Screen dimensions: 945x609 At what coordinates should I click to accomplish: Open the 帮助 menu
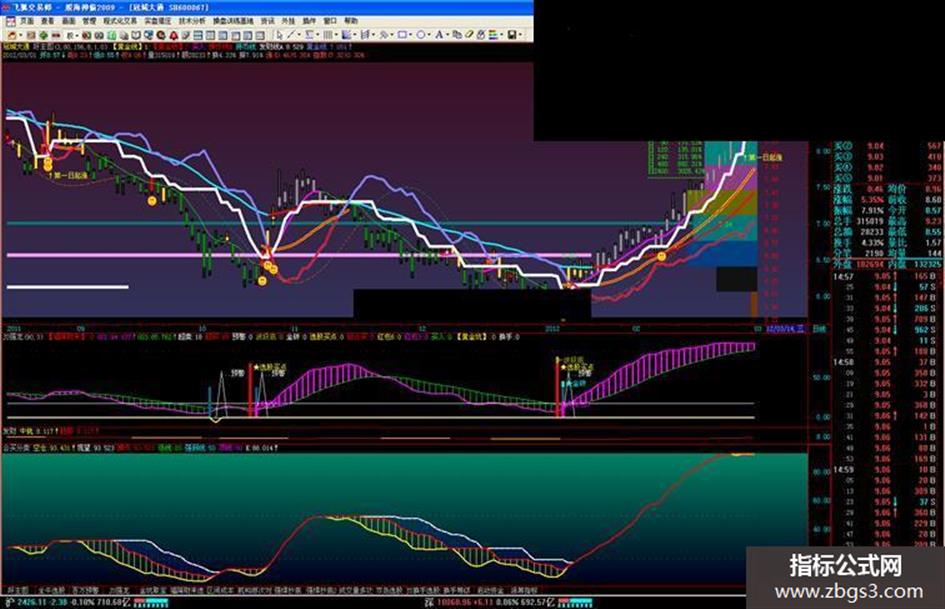pos(351,21)
